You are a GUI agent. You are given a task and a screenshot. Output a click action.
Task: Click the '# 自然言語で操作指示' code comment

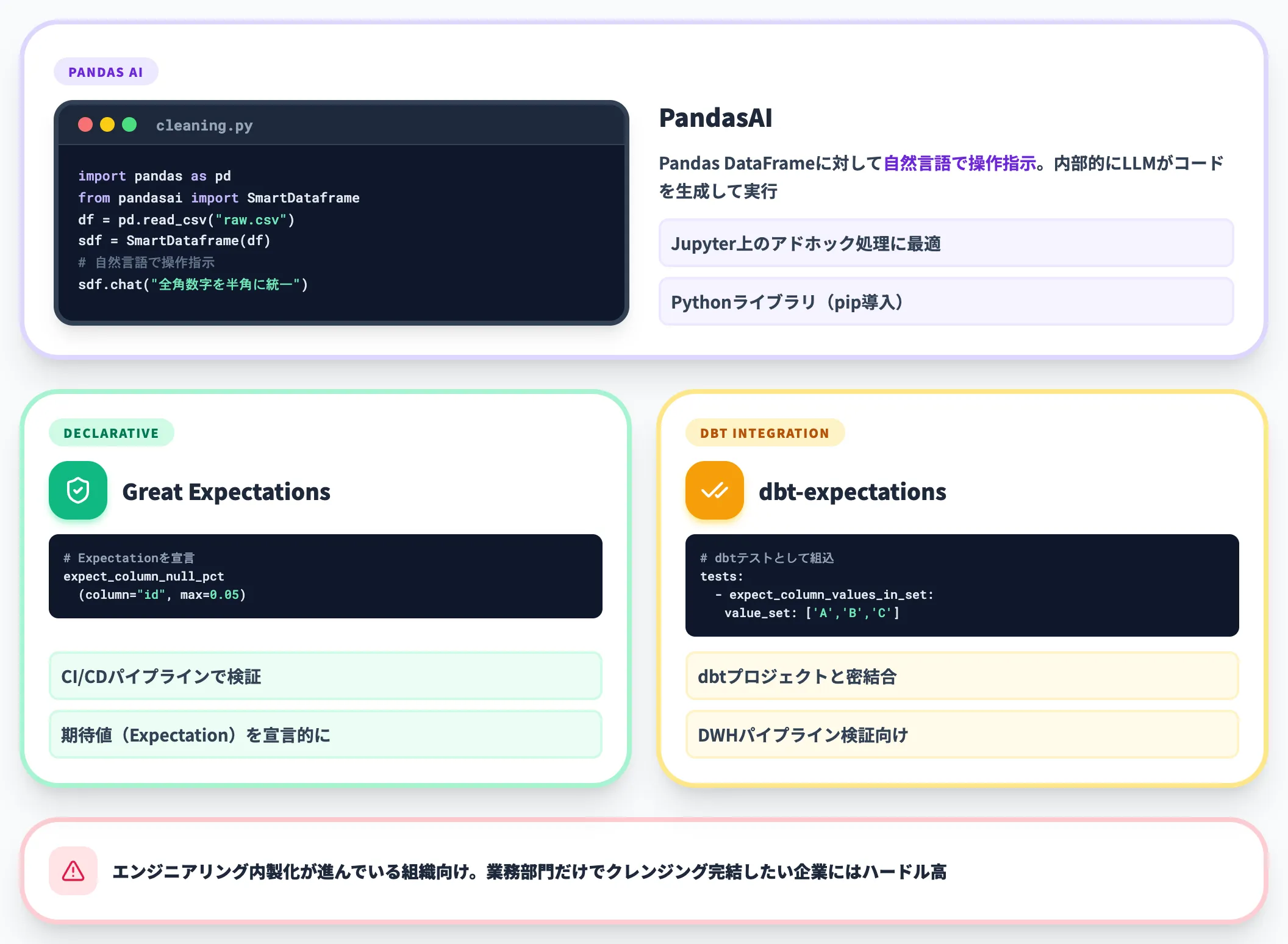pyautogui.click(x=146, y=263)
